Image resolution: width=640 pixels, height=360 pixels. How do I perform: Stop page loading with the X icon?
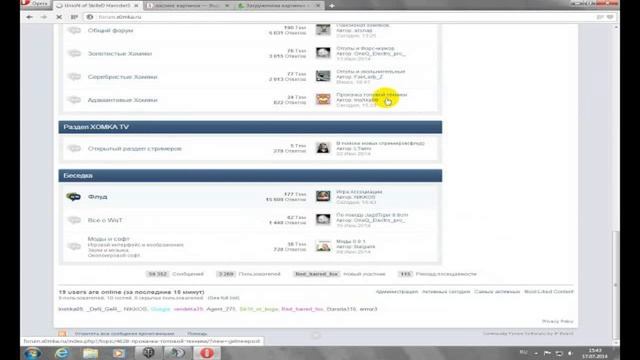[x=59, y=17]
